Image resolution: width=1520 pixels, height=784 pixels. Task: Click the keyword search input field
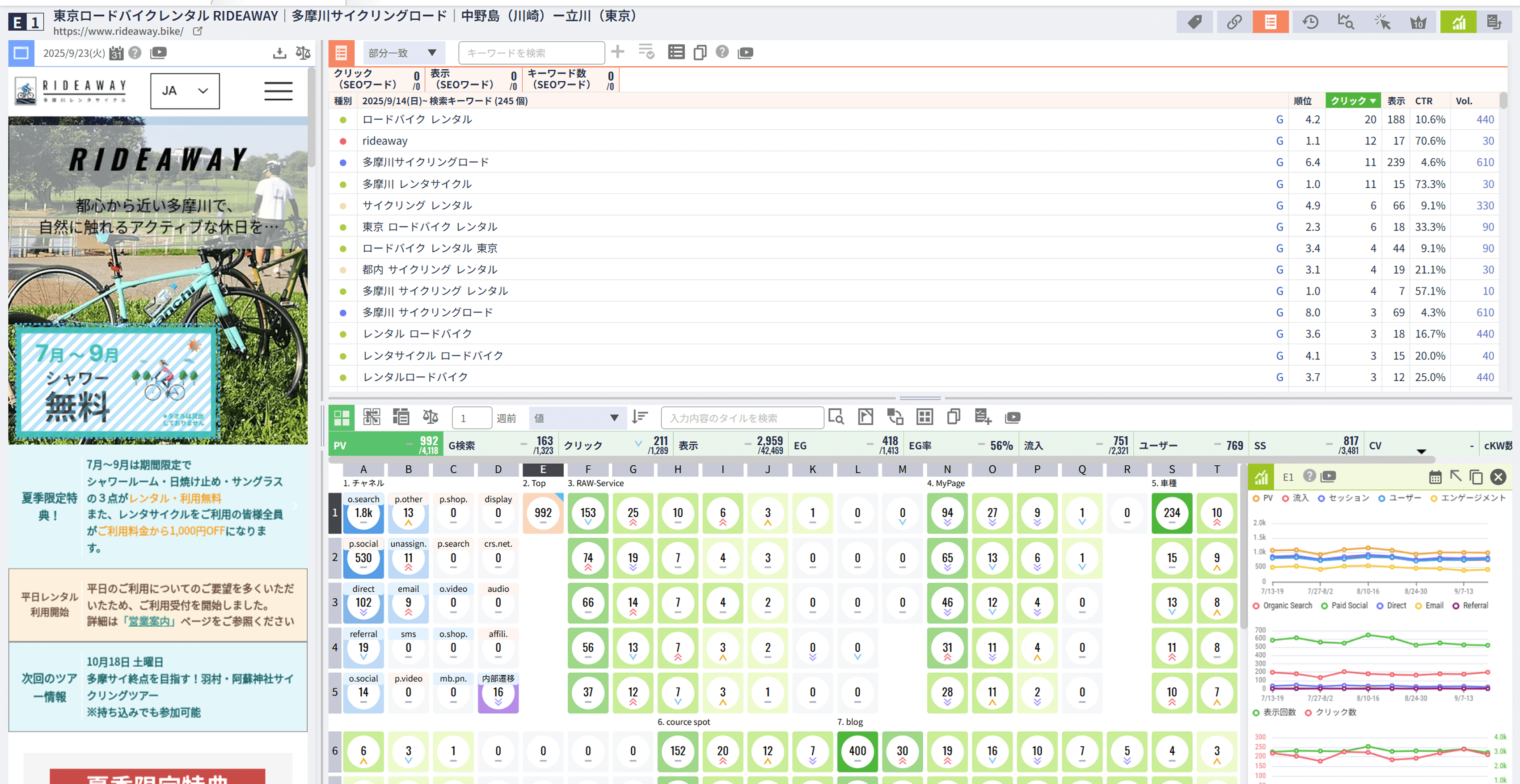coord(532,53)
